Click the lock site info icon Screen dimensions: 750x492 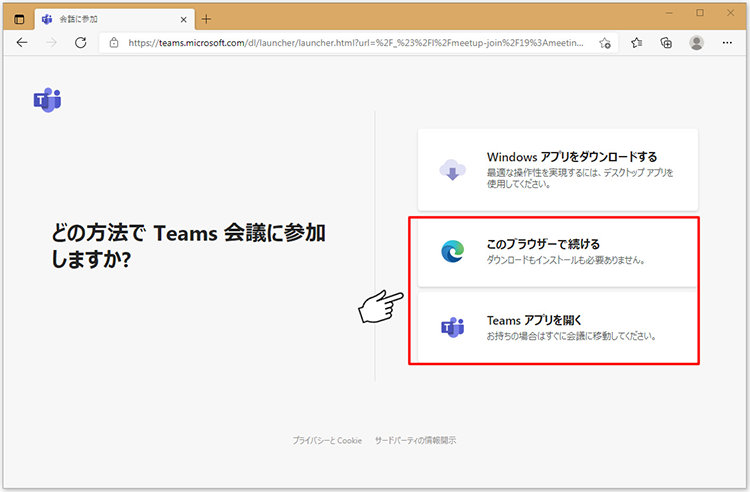[114, 43]
